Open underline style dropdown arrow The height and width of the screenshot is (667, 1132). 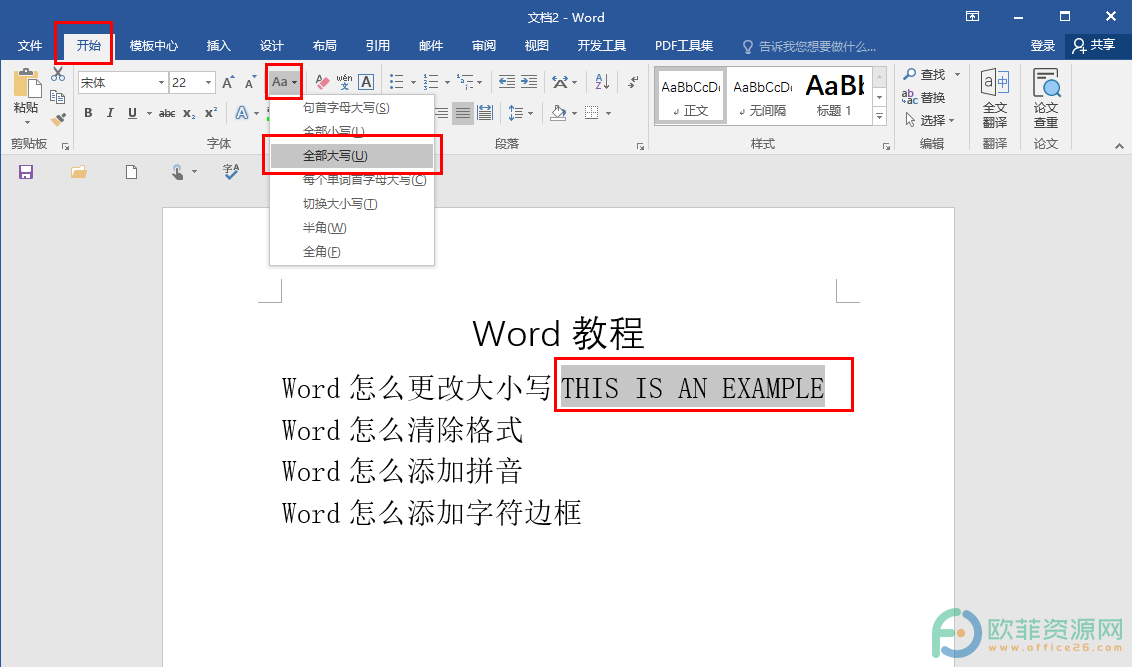tap(149, 113)
